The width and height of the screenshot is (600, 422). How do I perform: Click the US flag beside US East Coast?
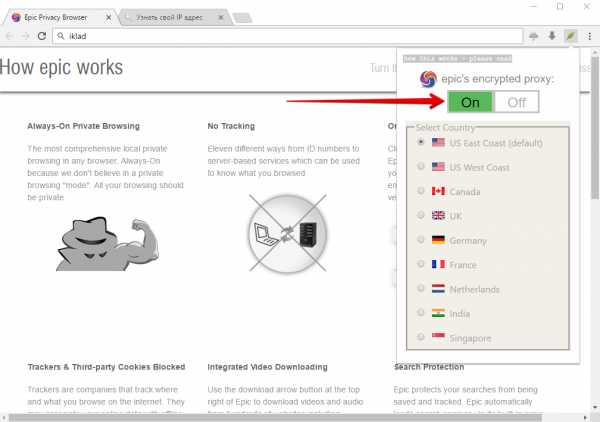[x=438, y=142]
